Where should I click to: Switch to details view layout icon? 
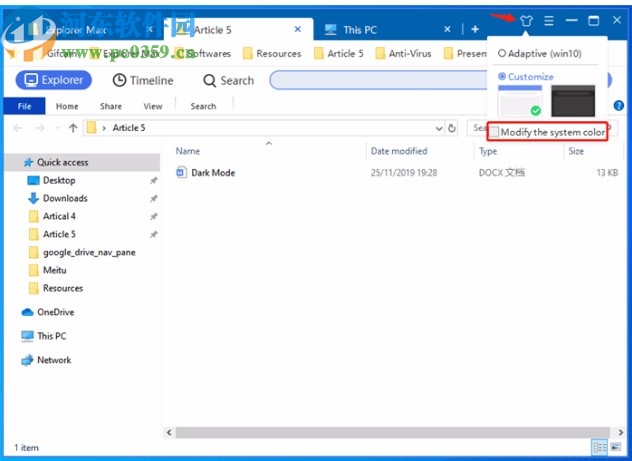pos(600,447)
